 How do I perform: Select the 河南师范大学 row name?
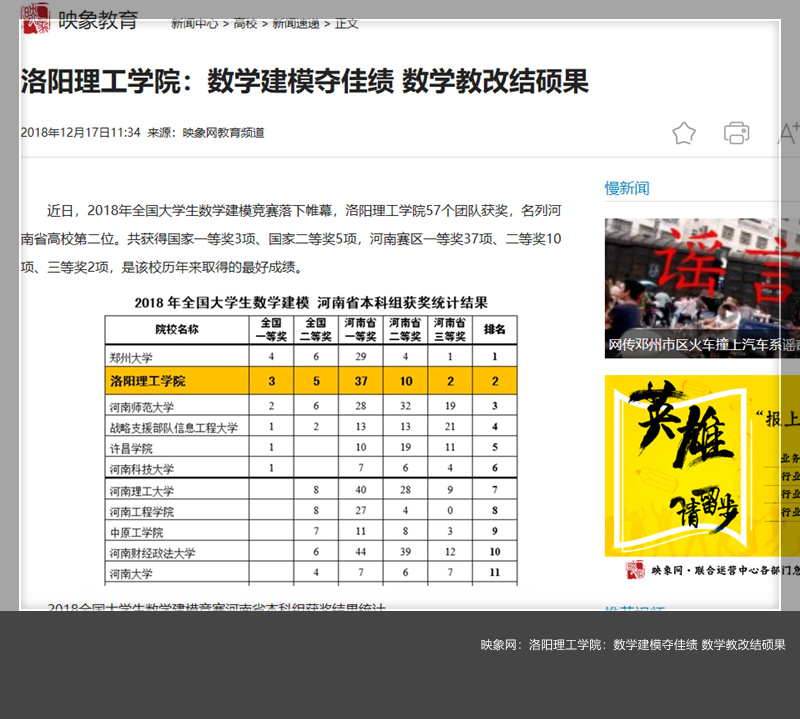pos(142,407)
